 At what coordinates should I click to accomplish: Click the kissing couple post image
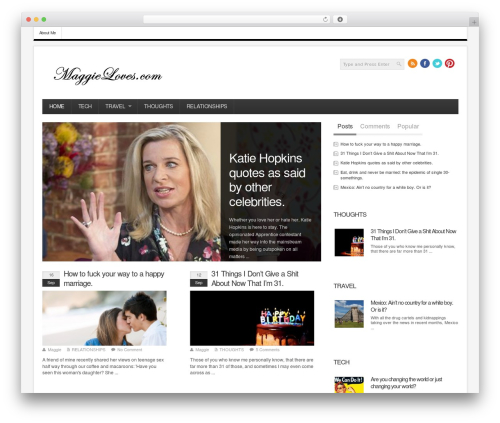104,318
